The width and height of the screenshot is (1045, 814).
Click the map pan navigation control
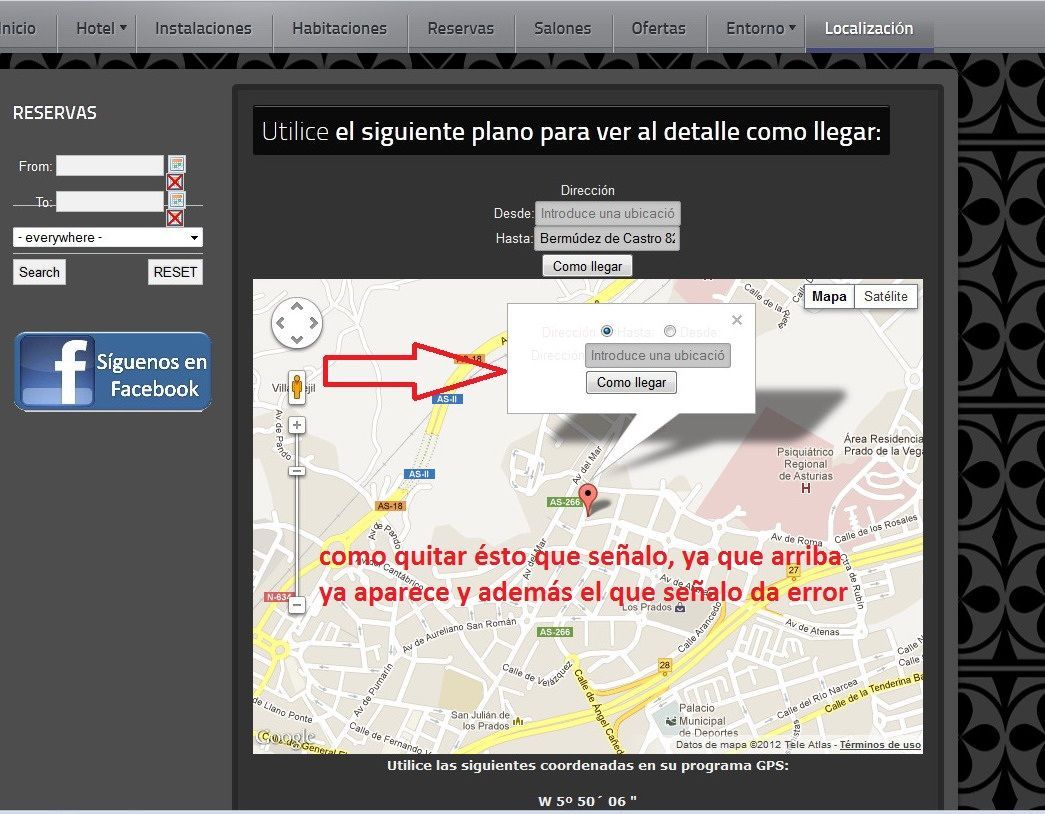click(x=297, y=323)
